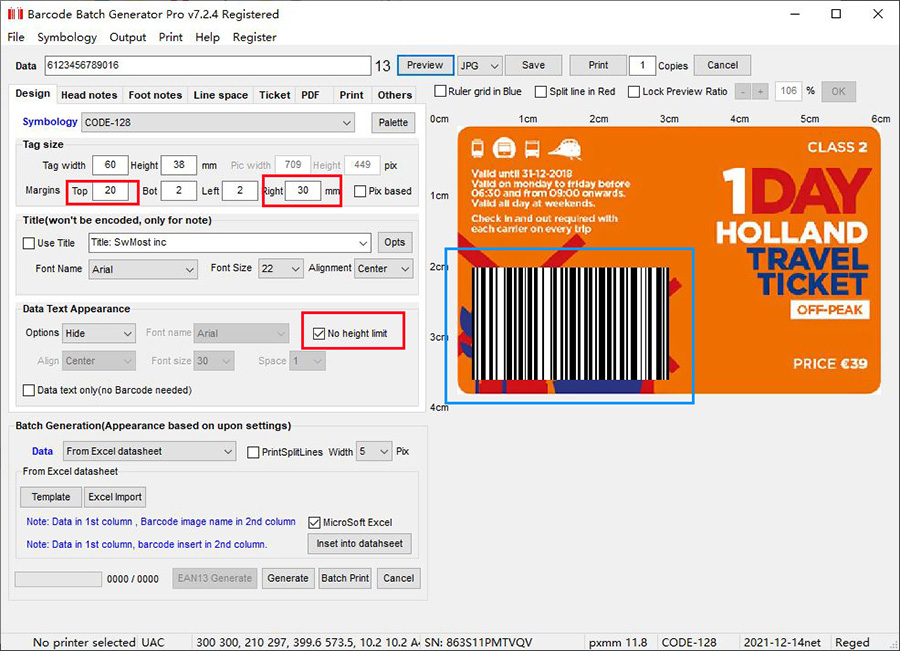Click the SN: 863S11PMTVQV status entry
This screenshot has height=651, width=900.
point(478,642)
